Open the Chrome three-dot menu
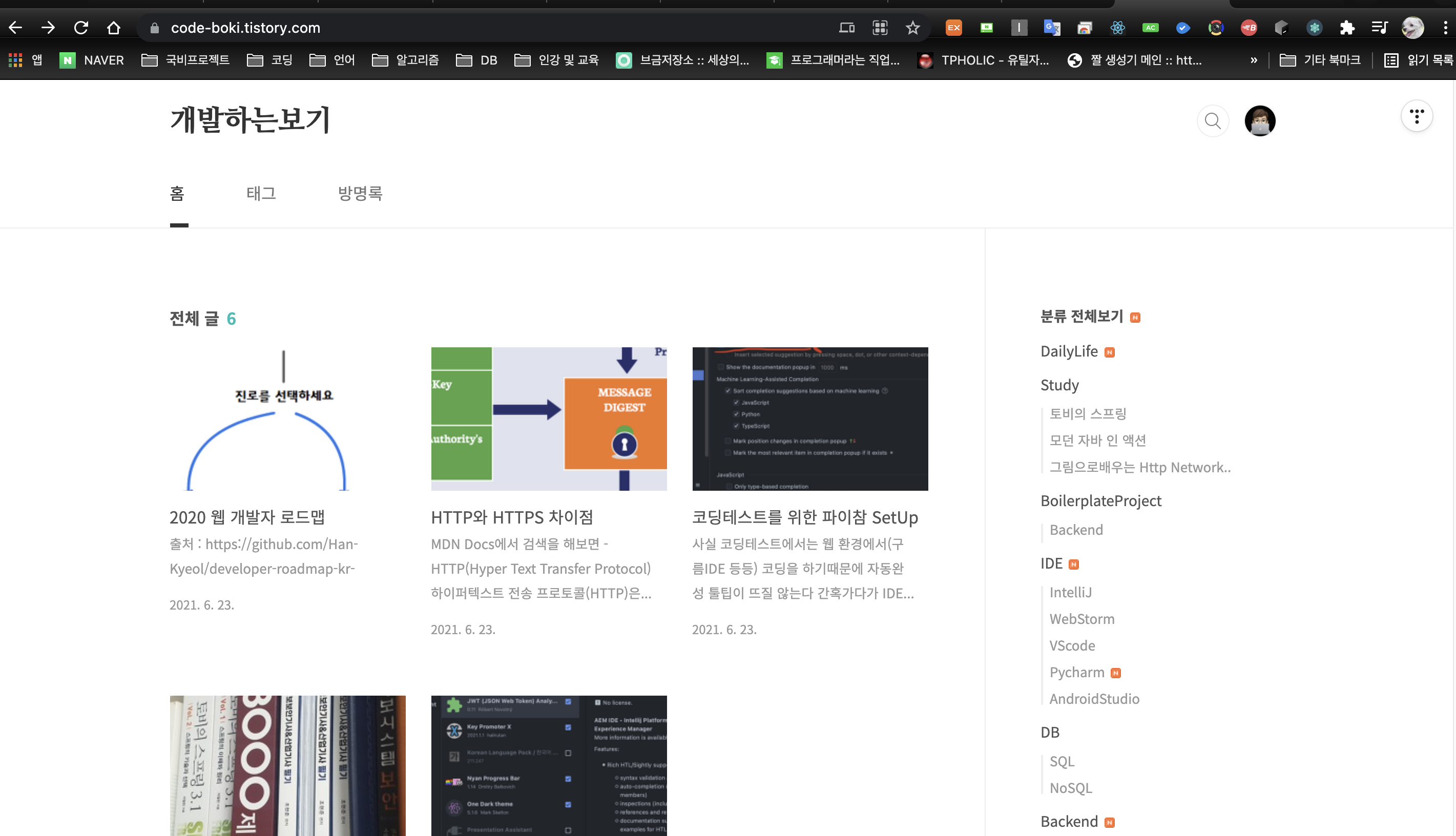 [1445, 28]
